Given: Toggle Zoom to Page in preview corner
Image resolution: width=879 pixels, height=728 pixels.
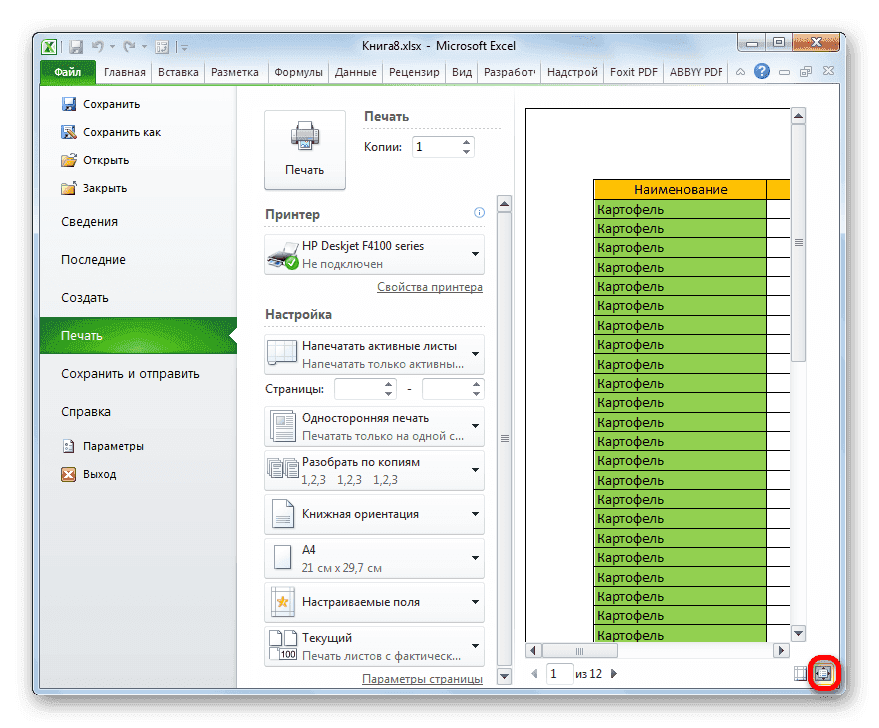Looking at the screenshot, I should (823, 673).
